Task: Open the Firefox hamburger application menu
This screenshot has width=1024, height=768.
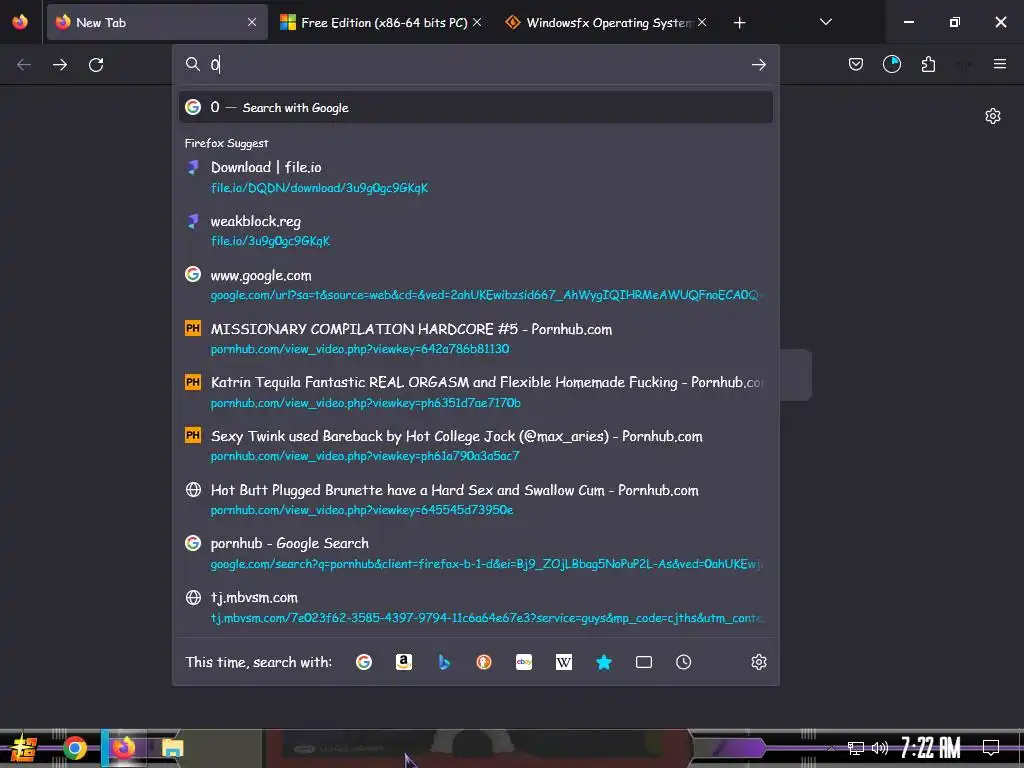Action: tap(999, 64)
